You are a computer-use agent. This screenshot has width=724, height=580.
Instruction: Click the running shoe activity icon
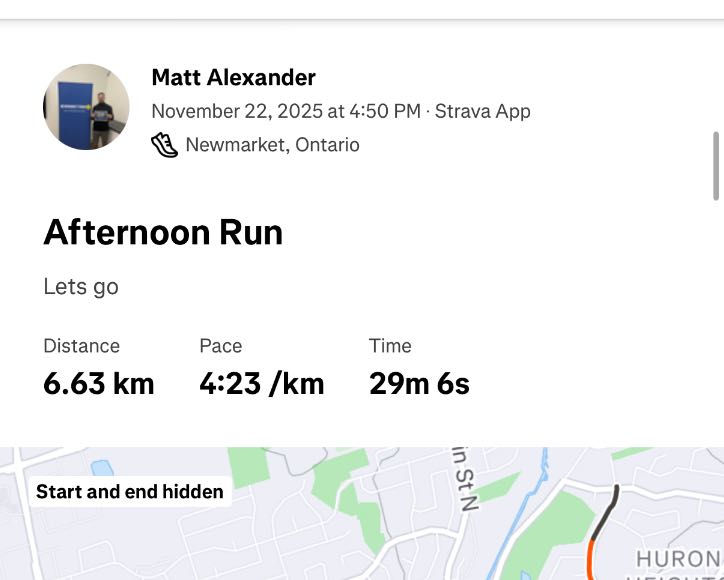coord(164,145)
